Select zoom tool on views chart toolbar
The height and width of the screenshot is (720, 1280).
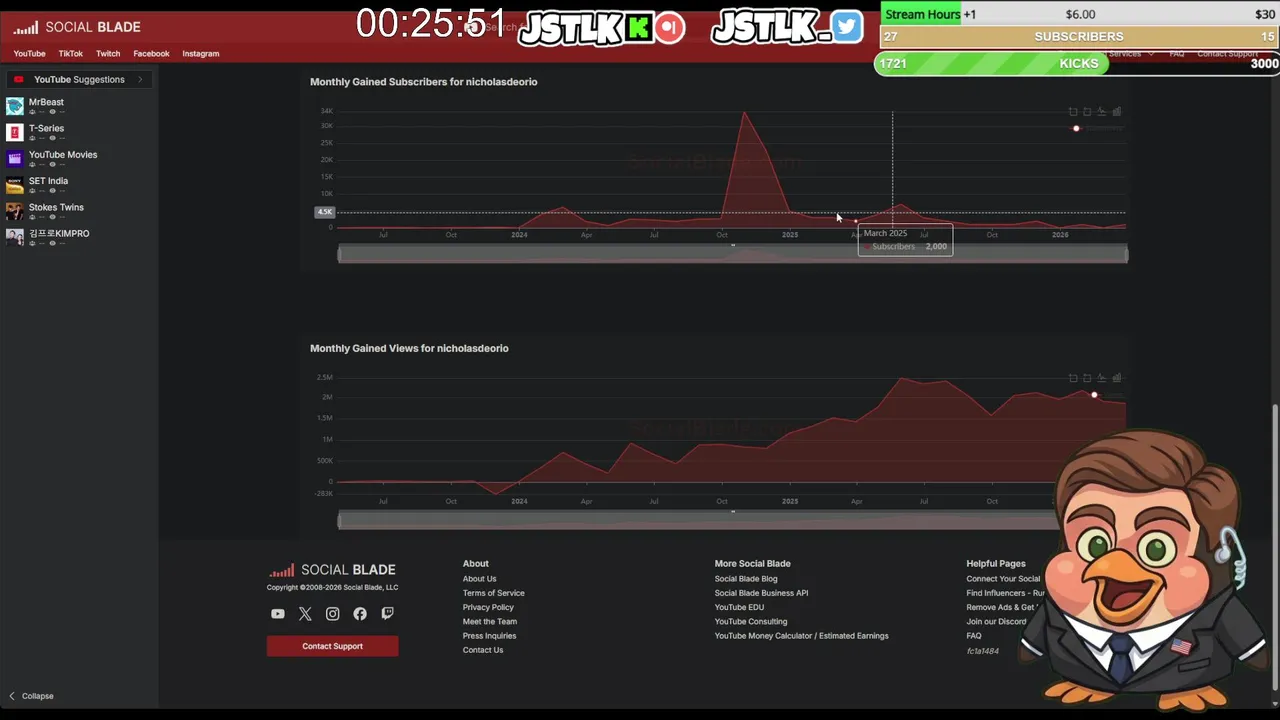(1073, 378)
